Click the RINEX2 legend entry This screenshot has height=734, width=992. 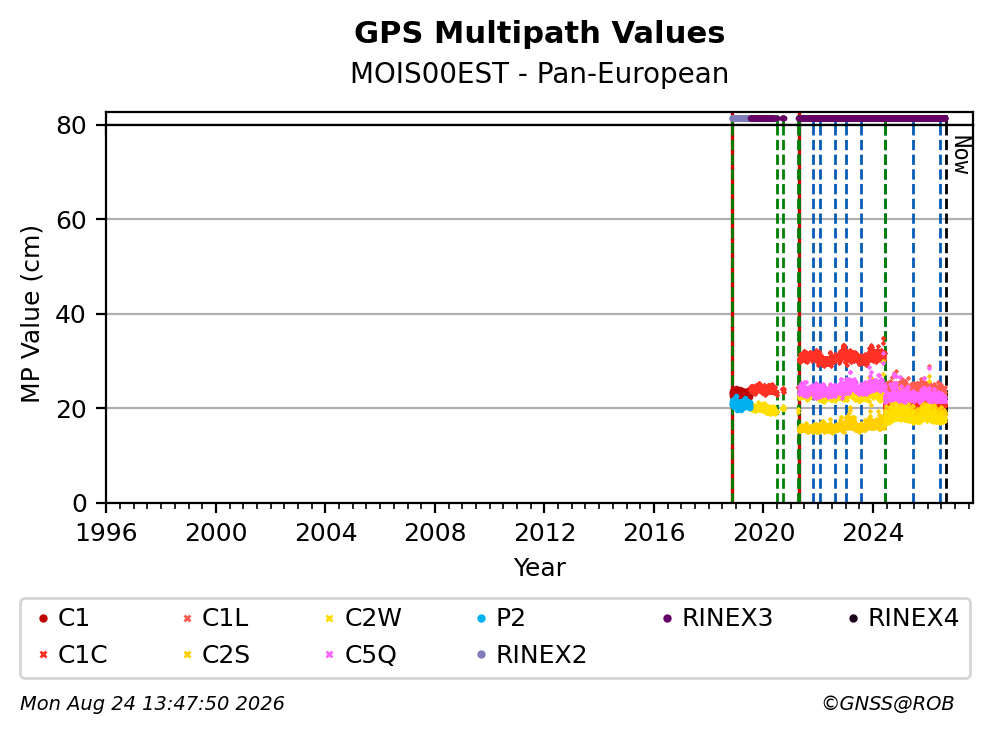click(531, 654)
